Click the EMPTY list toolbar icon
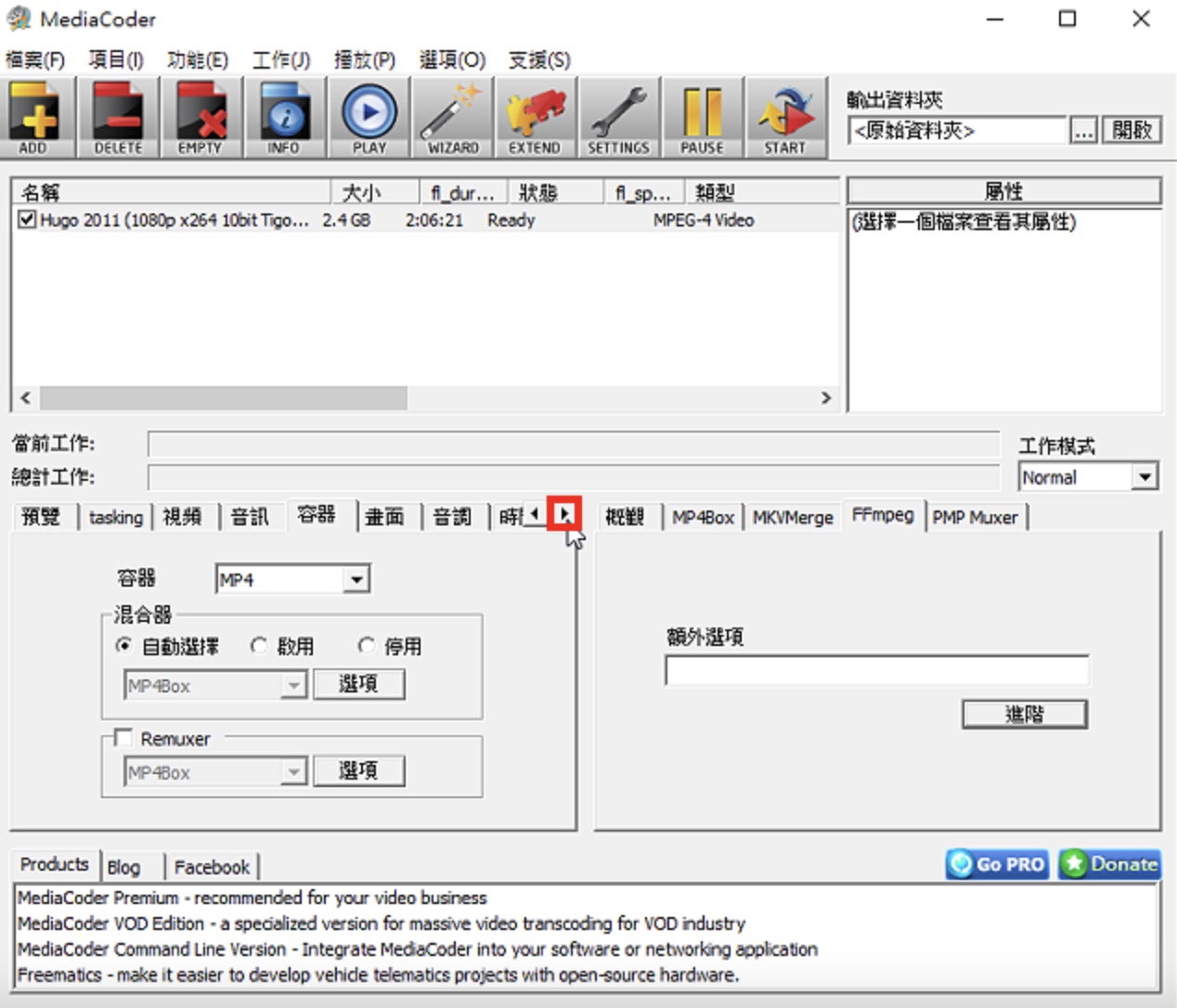1177x1008 pixels. [201, 118]
